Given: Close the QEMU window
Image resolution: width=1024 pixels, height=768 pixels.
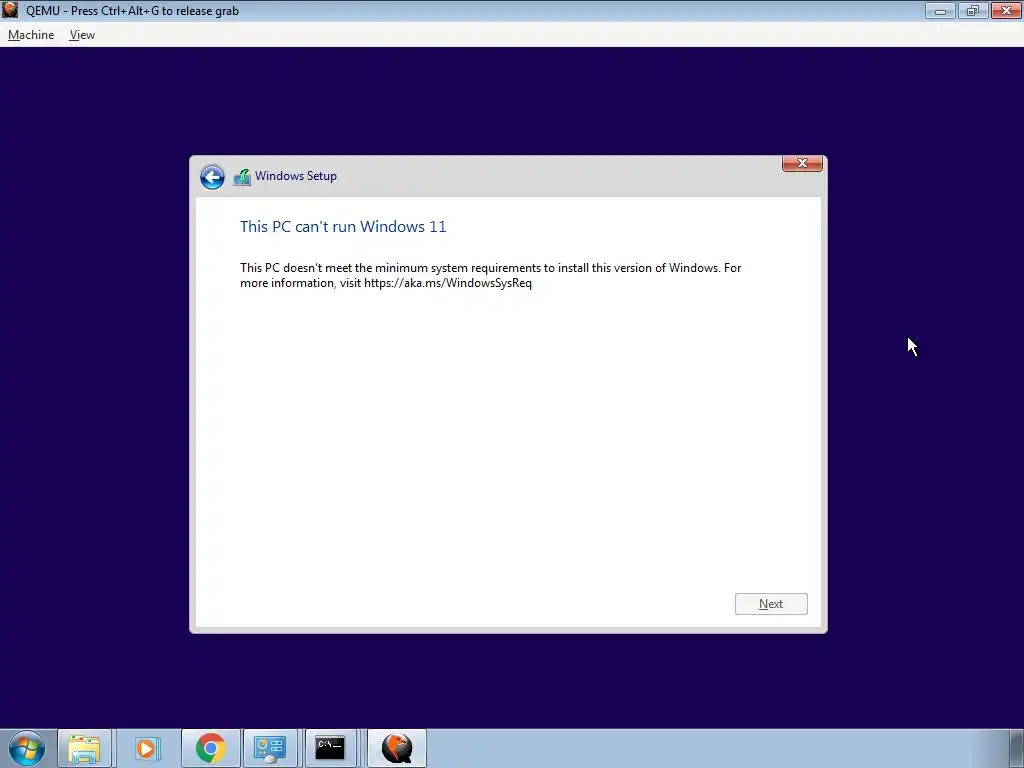Looking at the screenshot, I should click(1006, 11).
